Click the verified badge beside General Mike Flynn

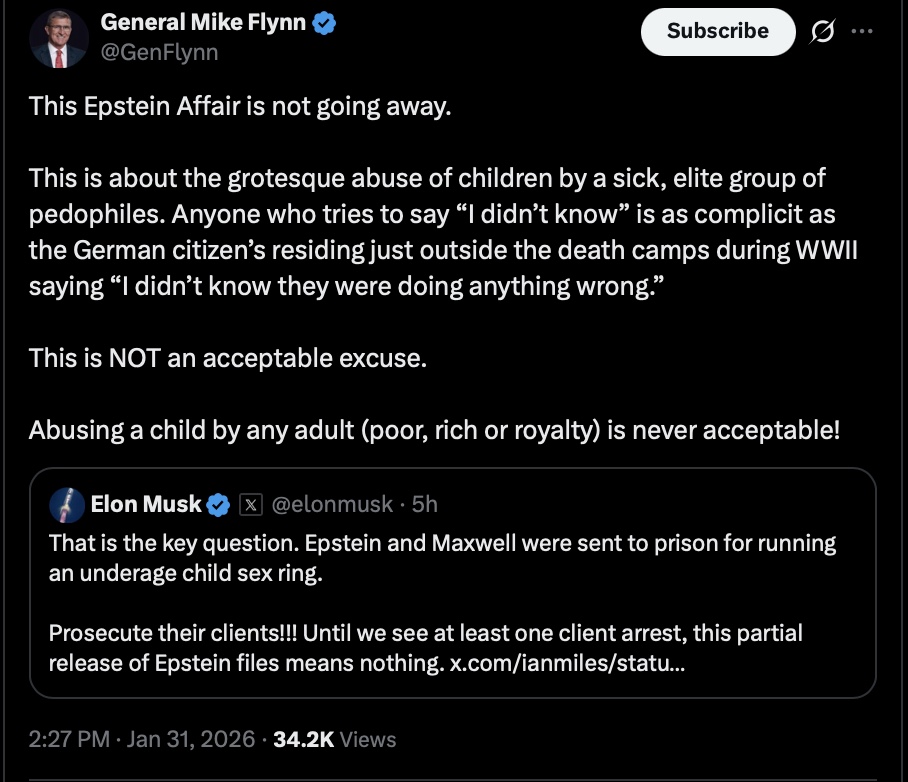click(x=325, y=24)
